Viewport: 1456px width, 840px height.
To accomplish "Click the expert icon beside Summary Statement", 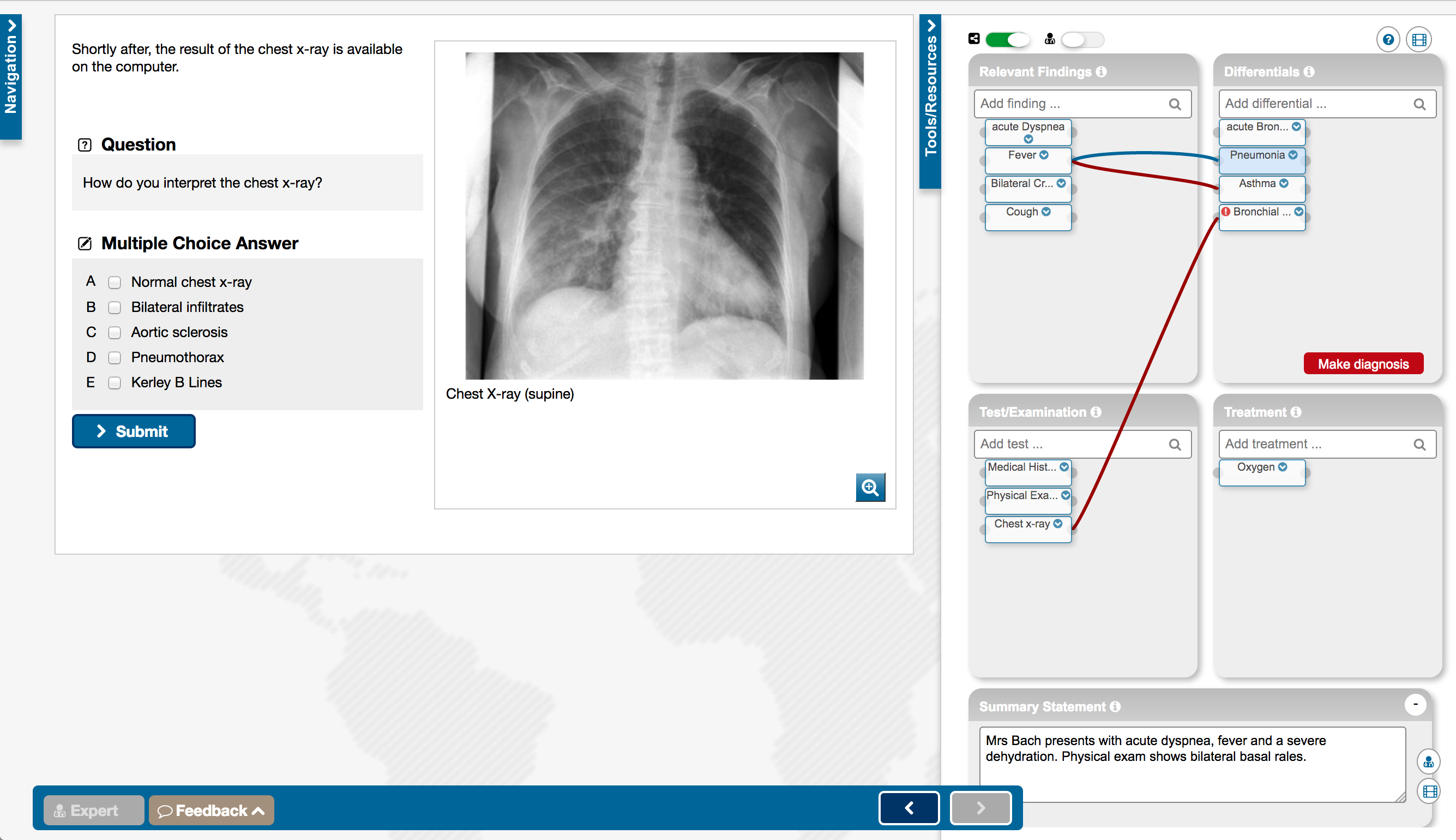I will tap(1428, 761).
